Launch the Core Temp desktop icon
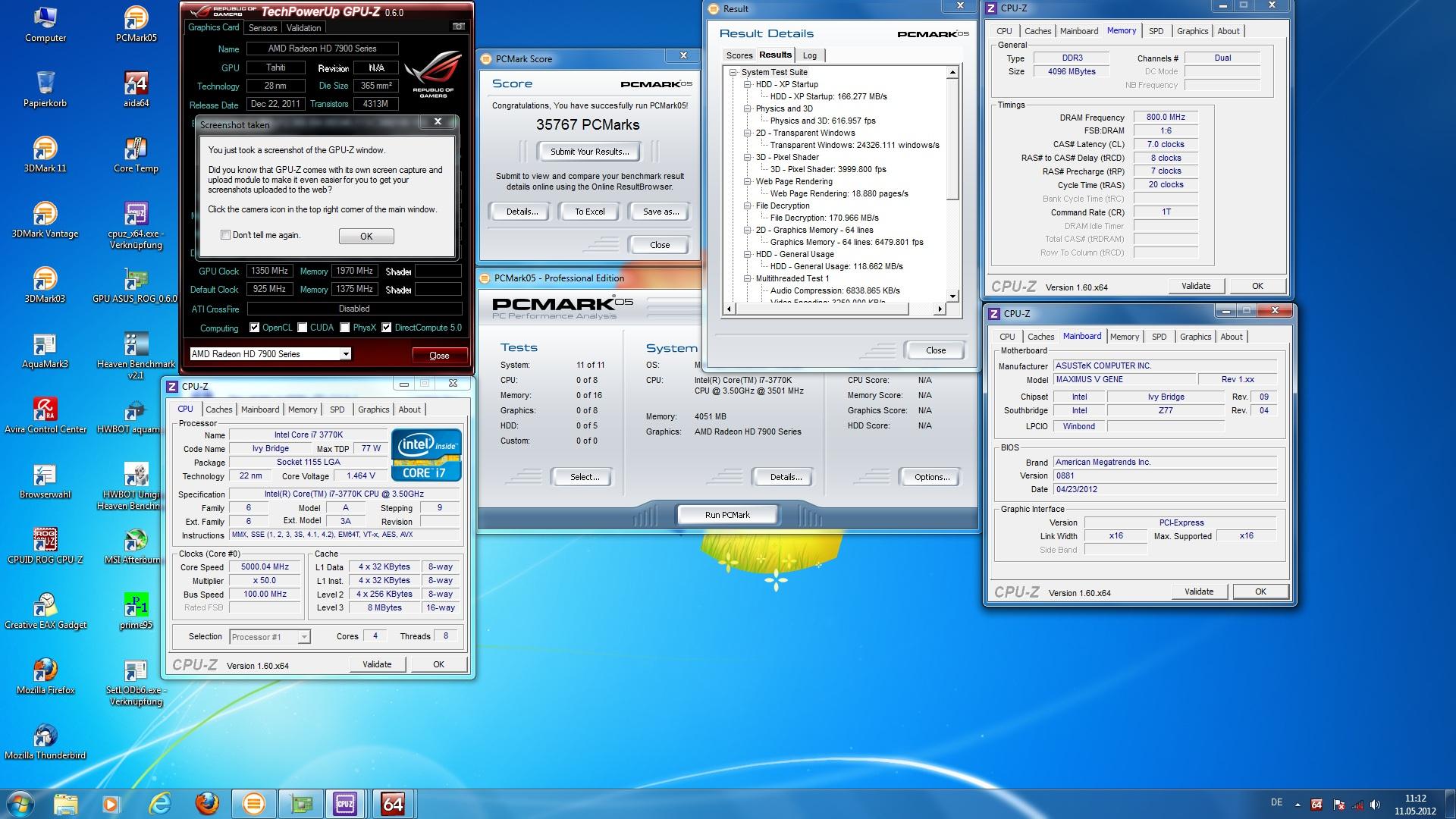Image resolution: width=1456 pixels, height=819 pixels. (136, 155)
